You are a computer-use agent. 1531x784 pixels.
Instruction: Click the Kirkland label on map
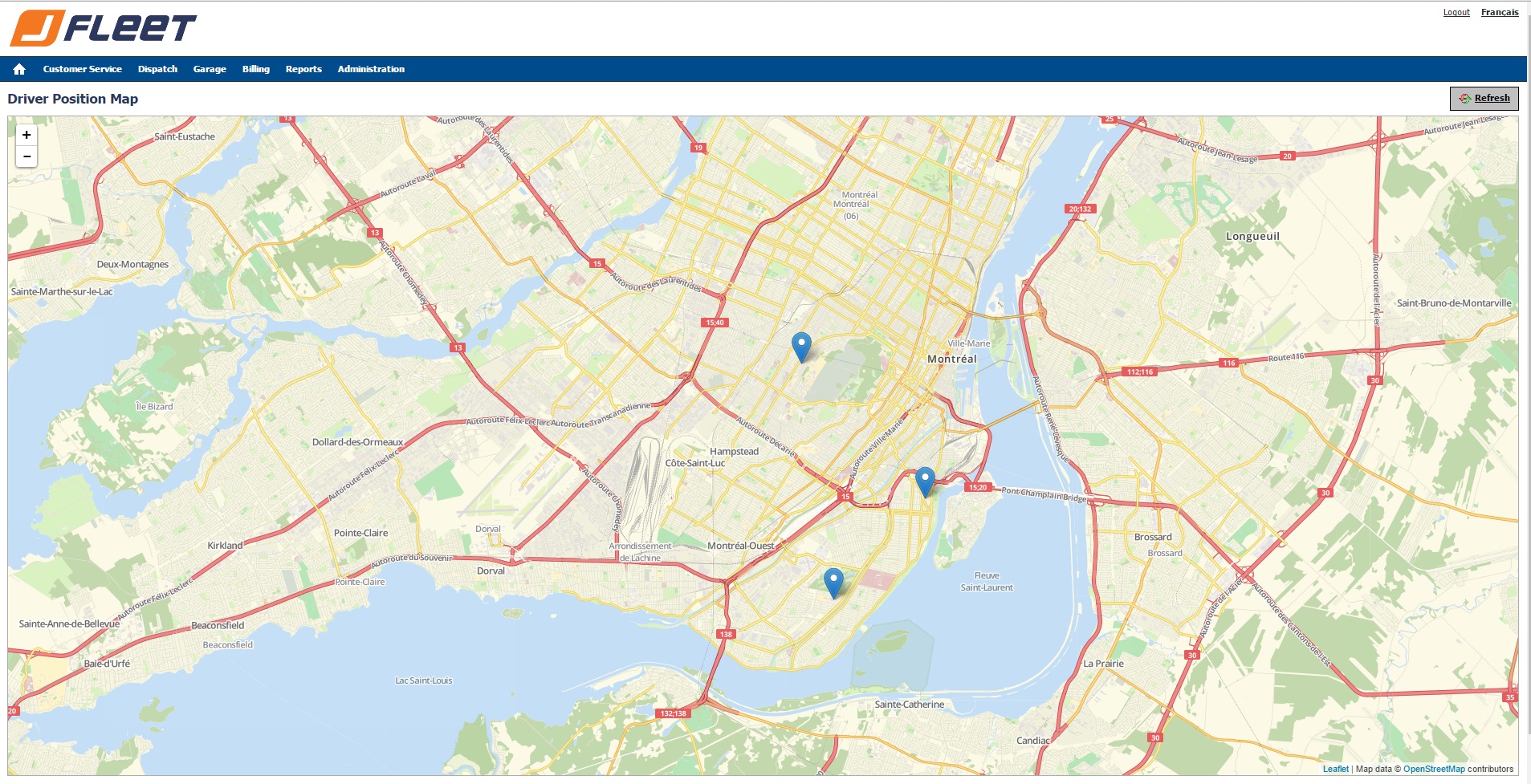coord(225,545)
